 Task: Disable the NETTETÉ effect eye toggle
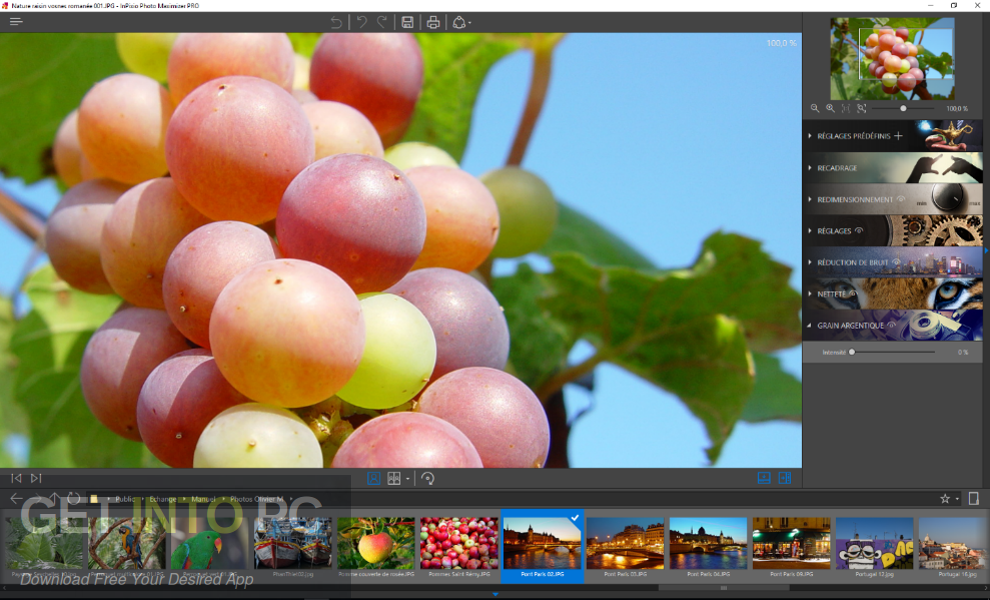tap(854, 292)
